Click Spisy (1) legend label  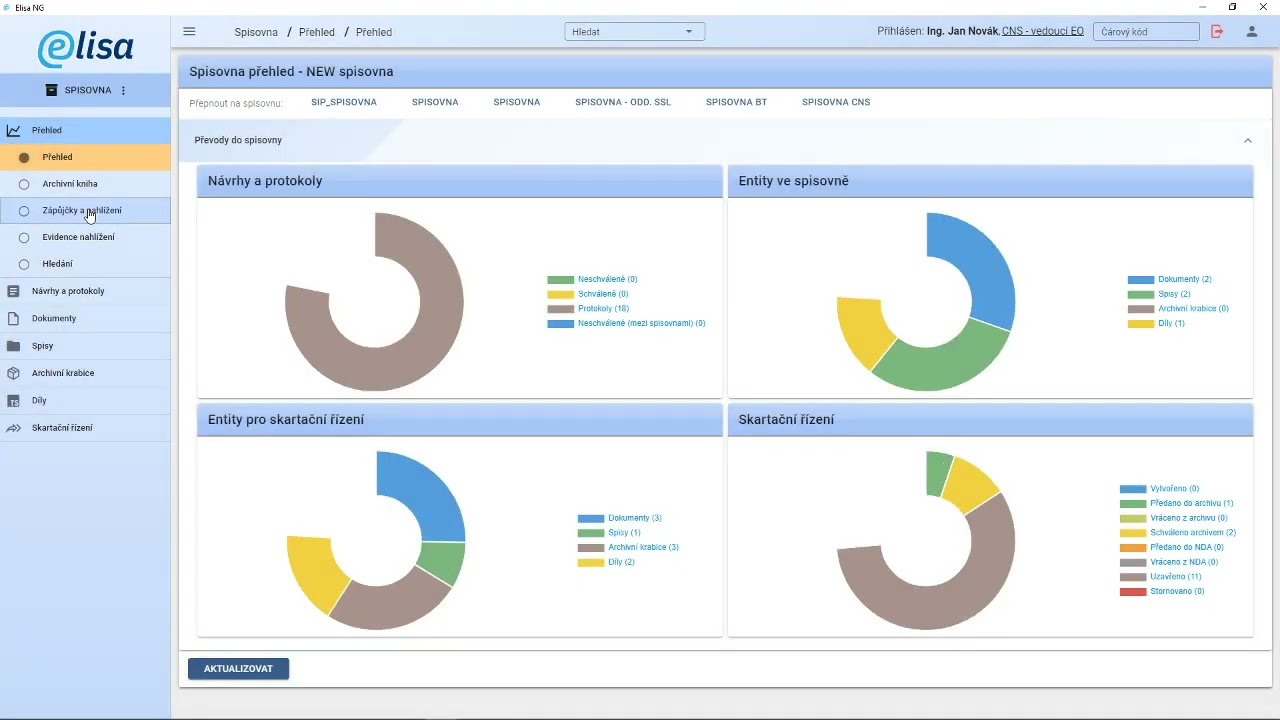pos(624,533)
